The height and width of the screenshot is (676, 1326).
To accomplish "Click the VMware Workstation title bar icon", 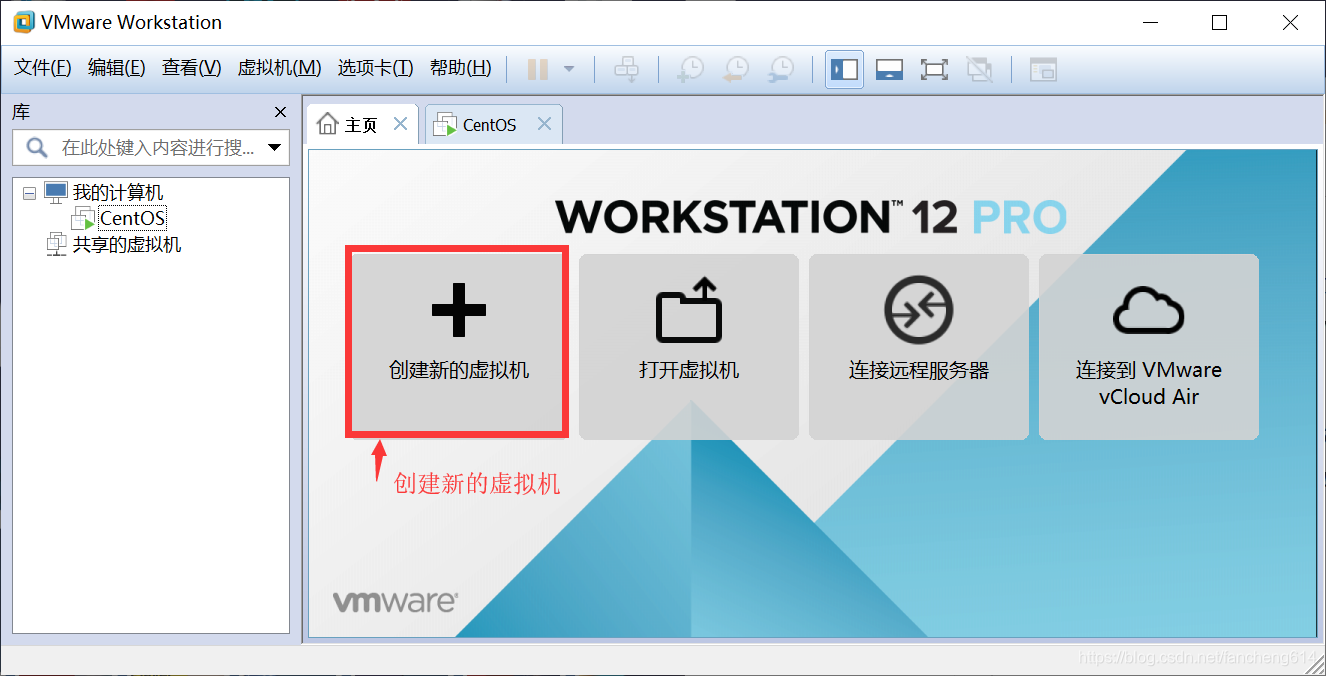I will 23,22.
